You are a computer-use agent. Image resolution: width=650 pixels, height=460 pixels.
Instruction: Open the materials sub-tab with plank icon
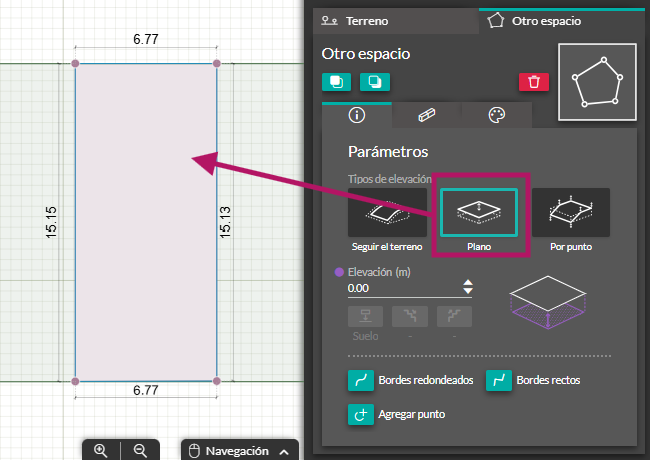pyautogui.click(x=427, y=115)
